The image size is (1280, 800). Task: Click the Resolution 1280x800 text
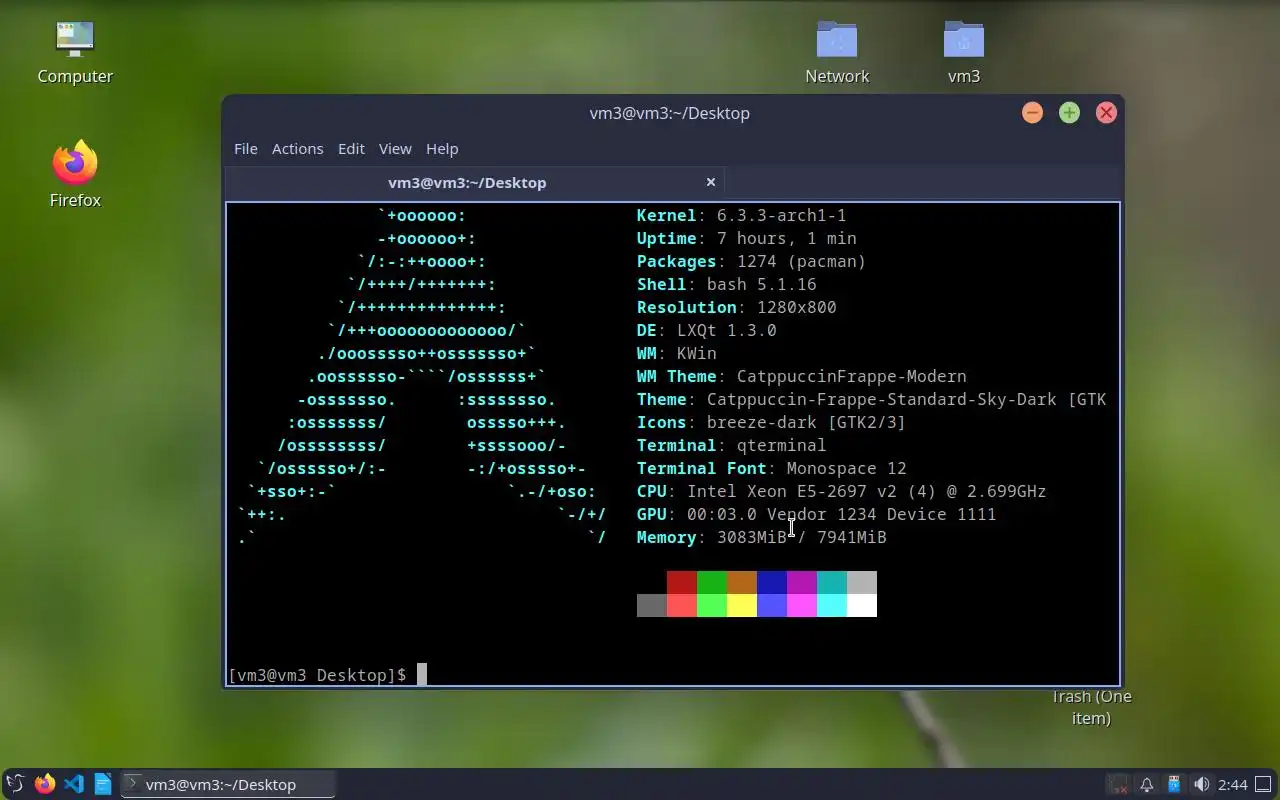click(x=736, y=307)
